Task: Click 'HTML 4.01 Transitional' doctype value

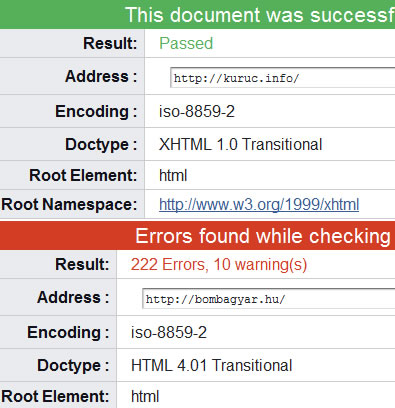Action: tap(212, 365)
